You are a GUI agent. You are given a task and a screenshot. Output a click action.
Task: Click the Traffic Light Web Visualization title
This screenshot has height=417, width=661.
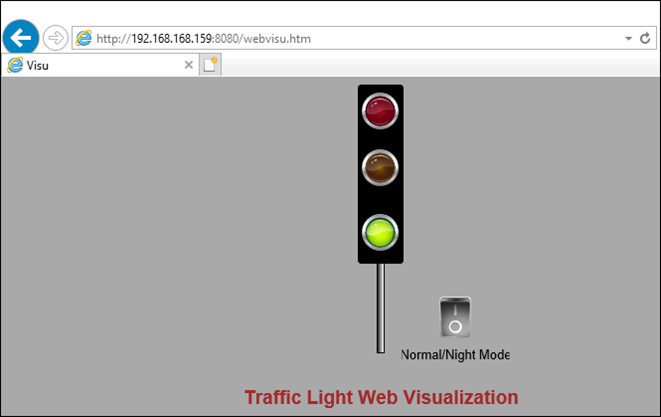(382, 397)
